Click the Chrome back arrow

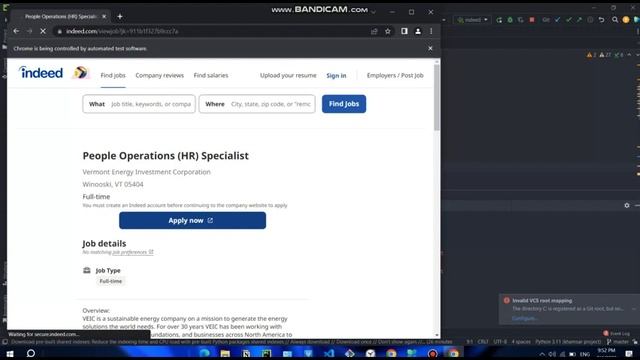(16, 31)
